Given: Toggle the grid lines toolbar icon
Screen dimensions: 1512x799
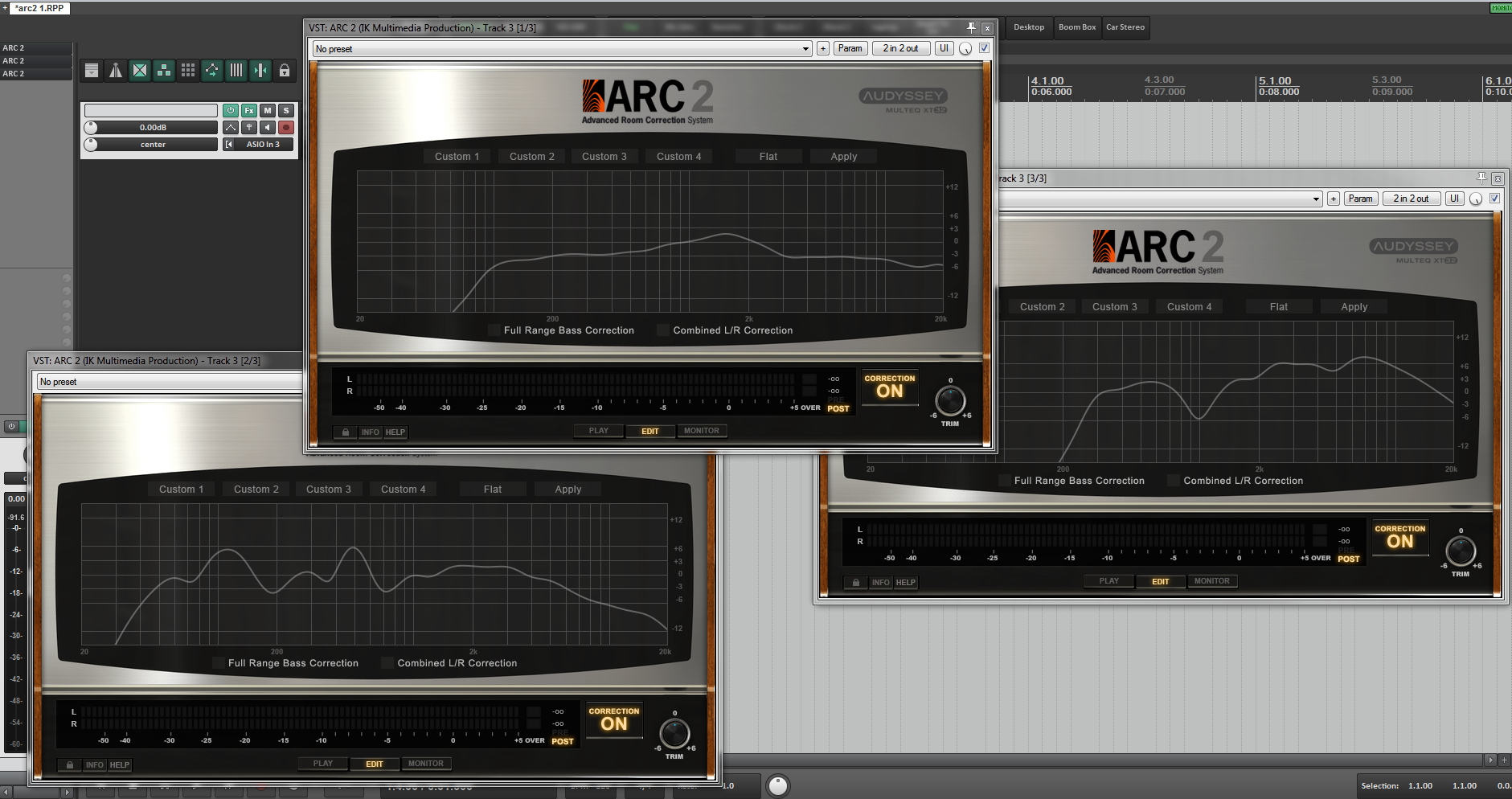Looking at the screenshot, I should point(236,71).
